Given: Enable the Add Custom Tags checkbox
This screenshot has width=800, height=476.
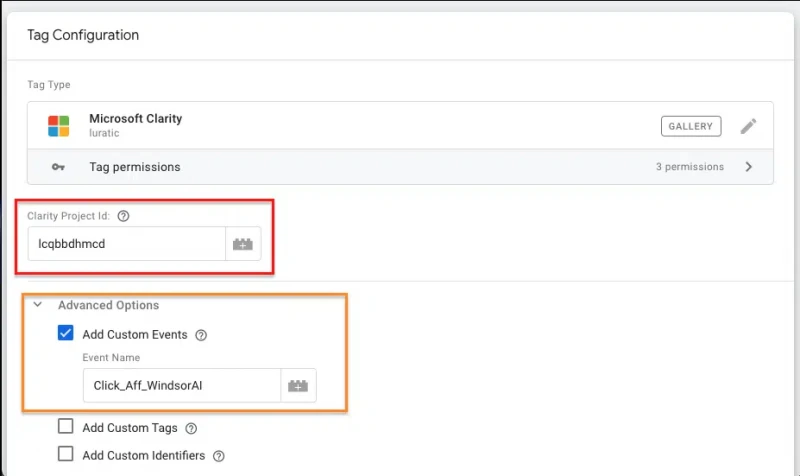Looking at the screenshot, I should pos(65,426).
